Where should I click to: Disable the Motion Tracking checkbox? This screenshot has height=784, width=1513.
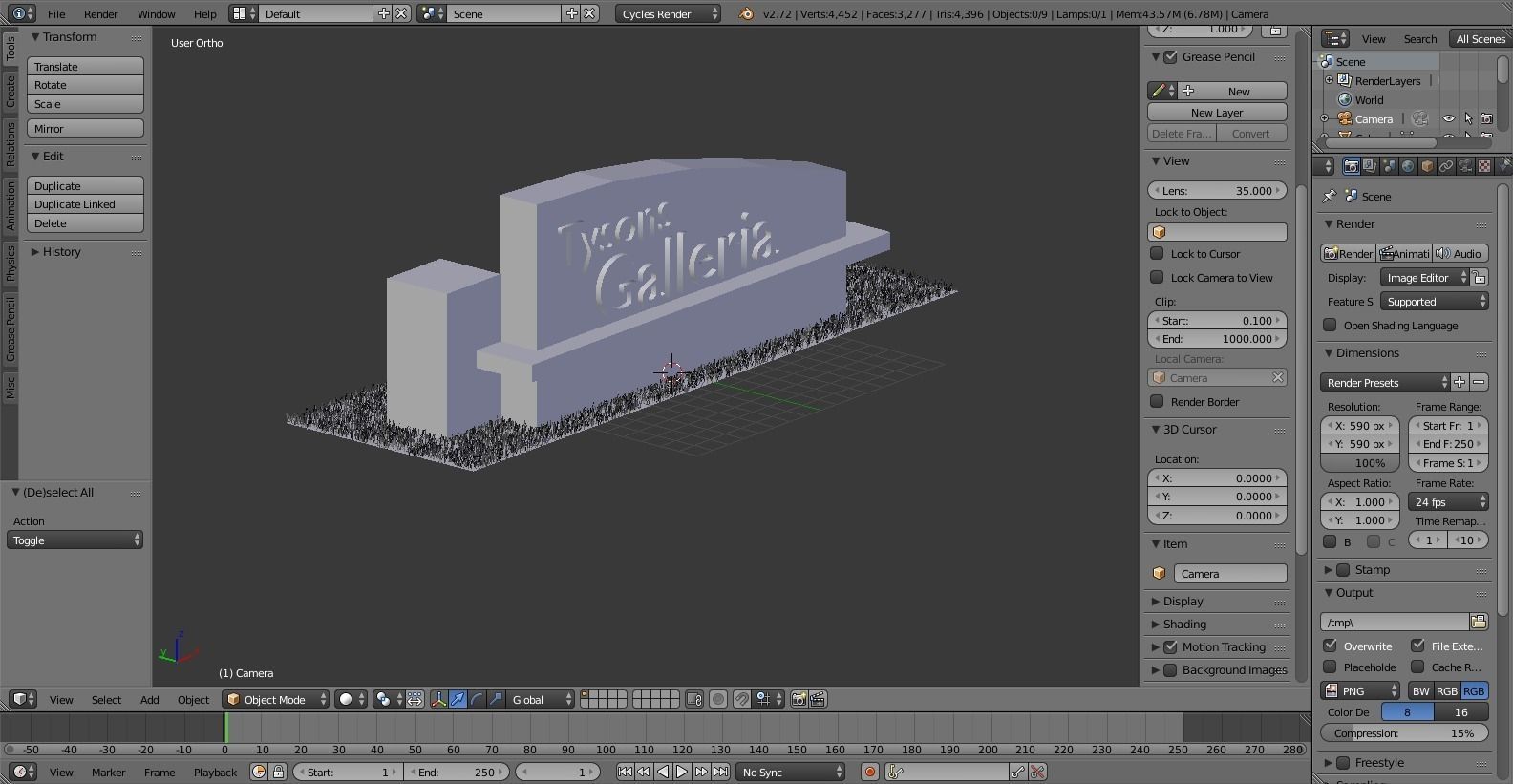[1170, 646]
